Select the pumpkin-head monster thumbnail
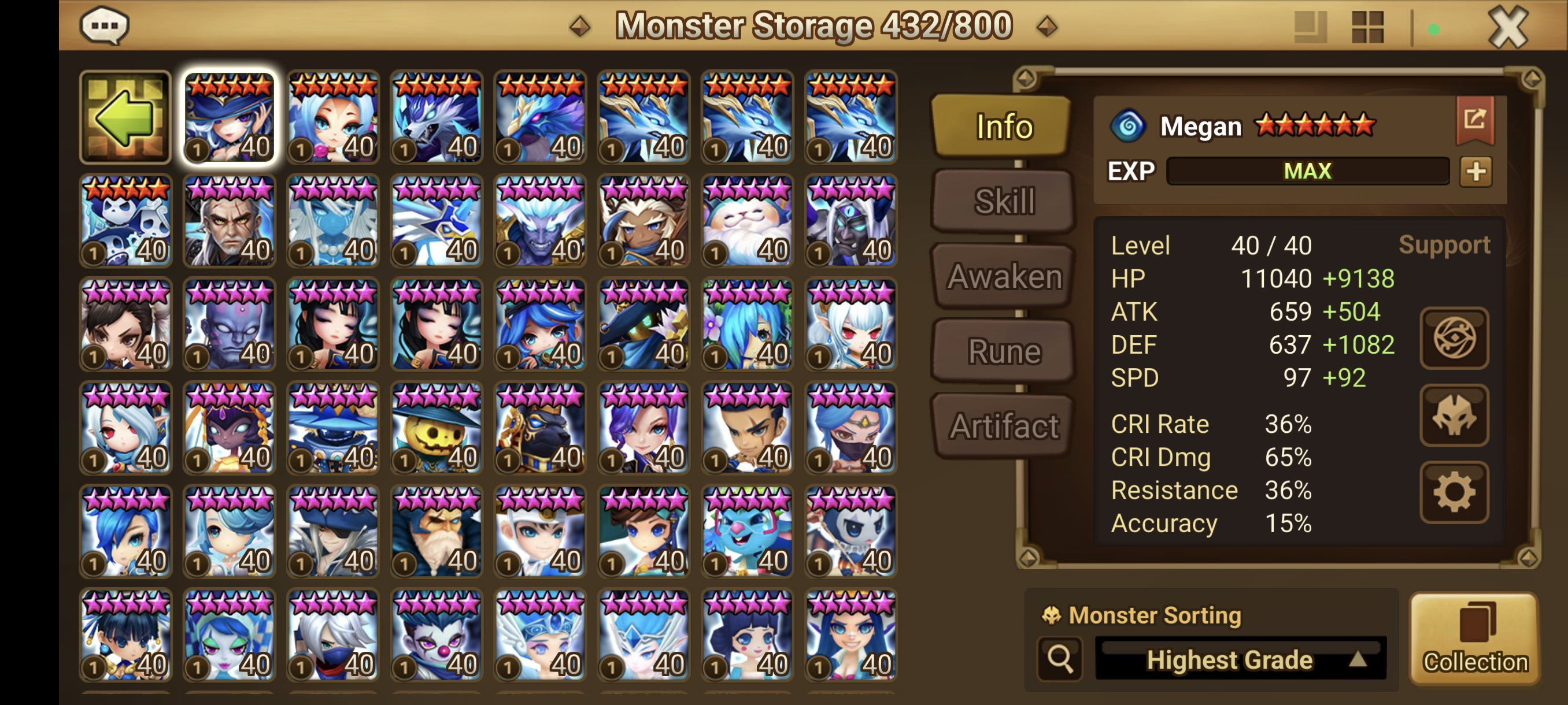Screen dimensions: 1568x705 [x=437, y=428]
